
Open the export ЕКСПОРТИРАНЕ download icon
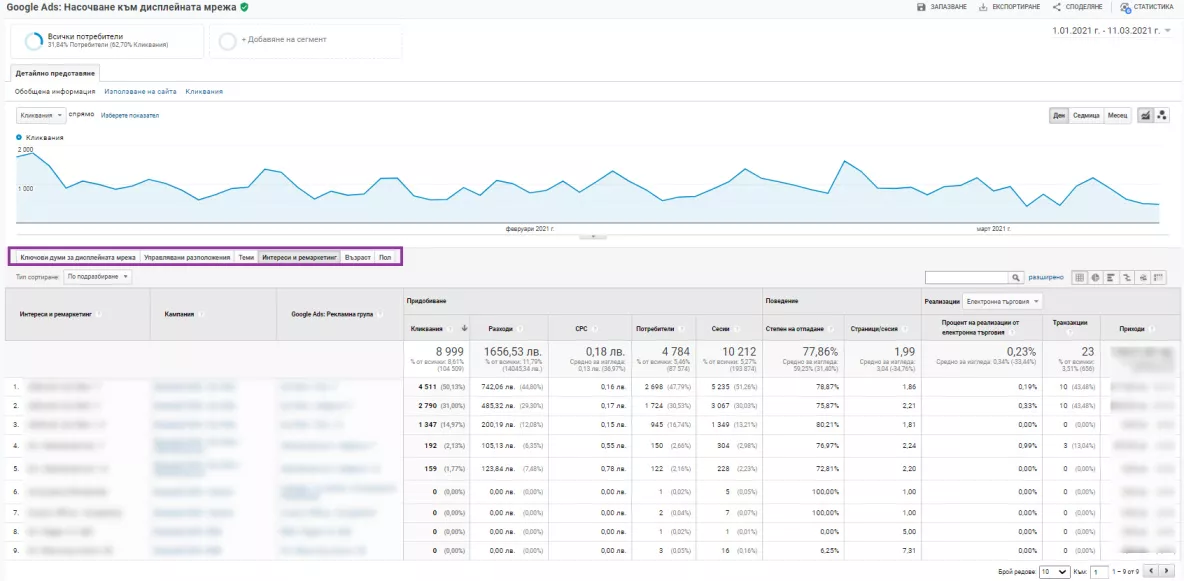coord(983,7)
